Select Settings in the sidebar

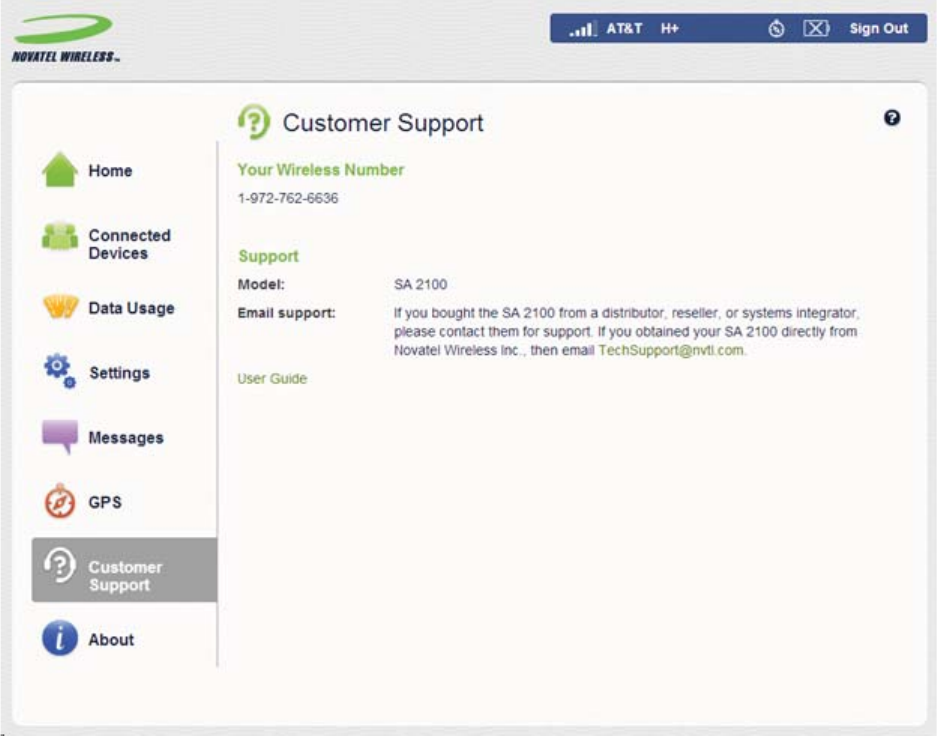[120, 373]
